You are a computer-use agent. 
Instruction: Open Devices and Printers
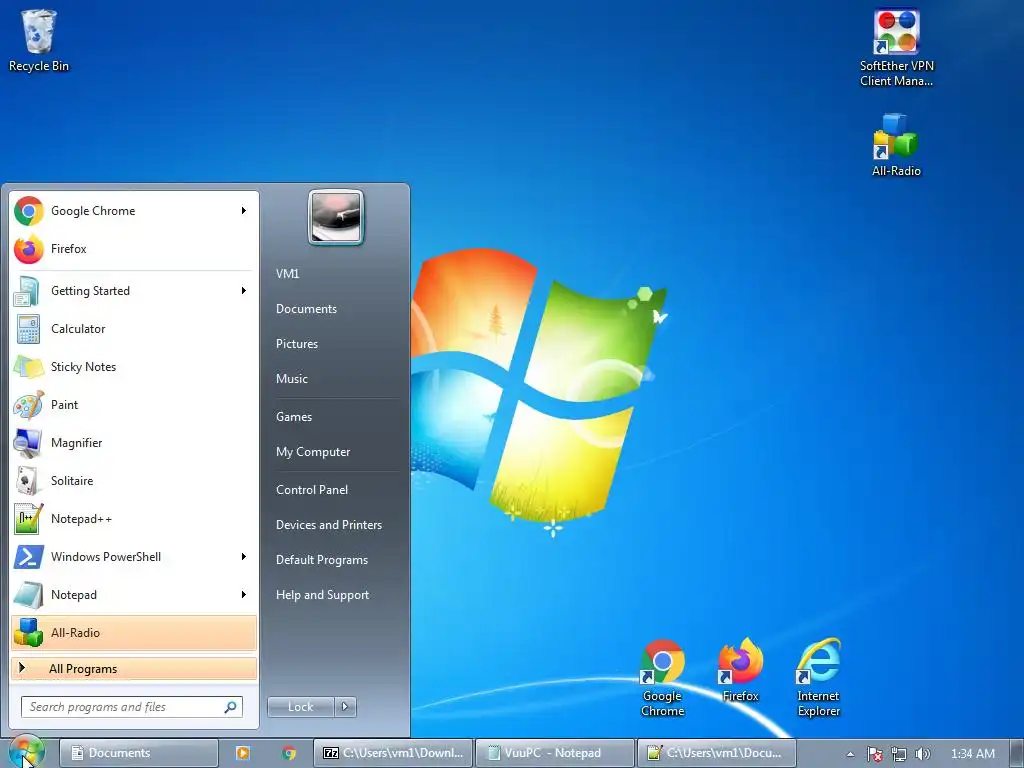click(x=329, y=525)
